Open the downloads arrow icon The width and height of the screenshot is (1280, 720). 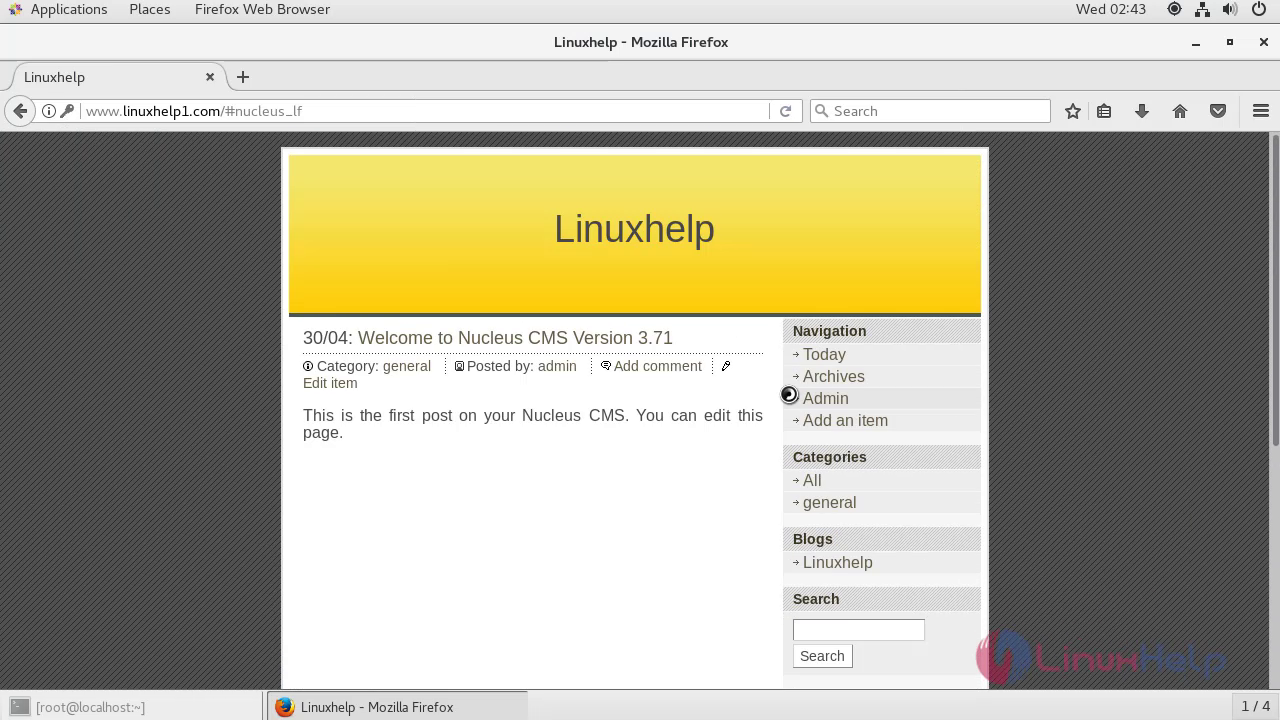[1142, 111]
